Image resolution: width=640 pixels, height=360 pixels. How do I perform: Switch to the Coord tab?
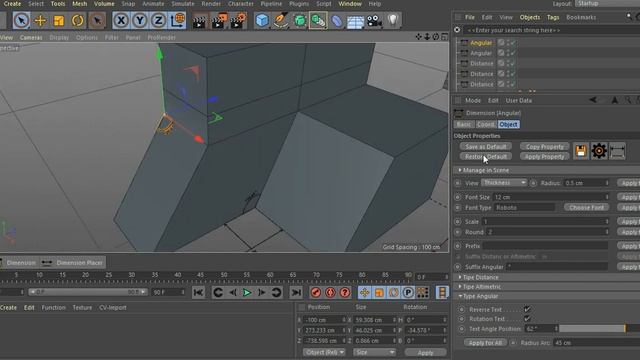[486, 124]
